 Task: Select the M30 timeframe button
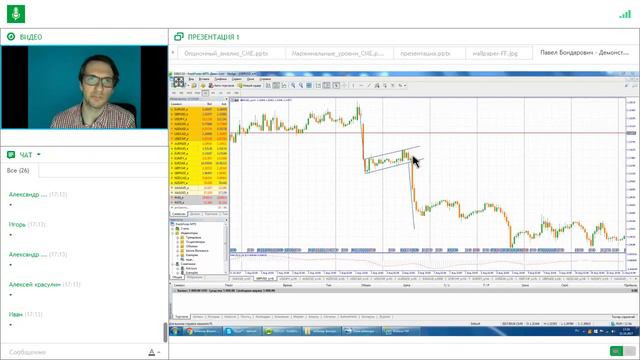click(x=198, y=93)
